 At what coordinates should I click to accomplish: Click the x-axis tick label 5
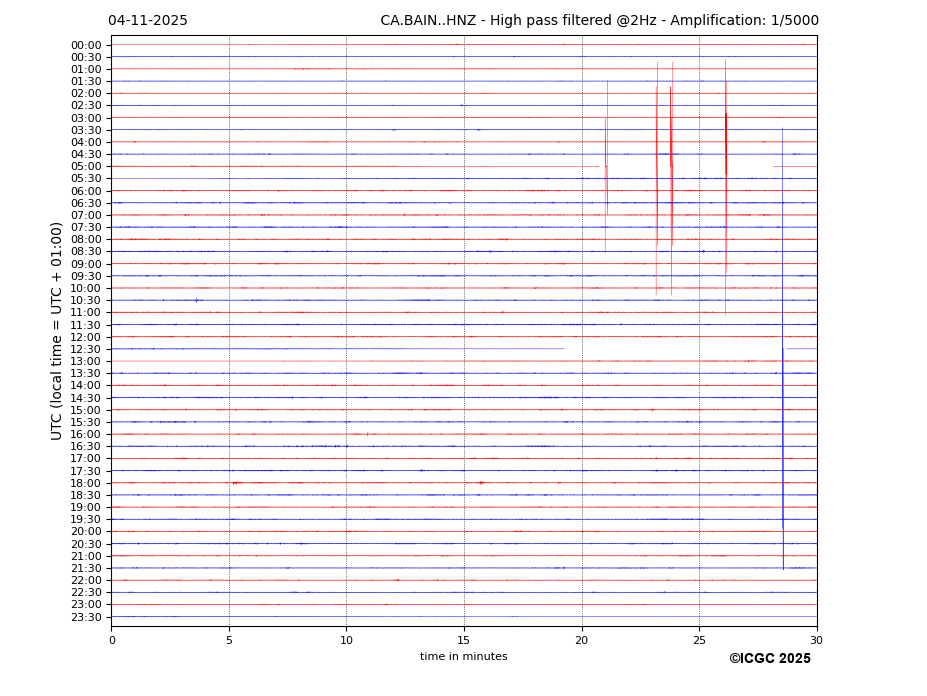tap(229, 640)
